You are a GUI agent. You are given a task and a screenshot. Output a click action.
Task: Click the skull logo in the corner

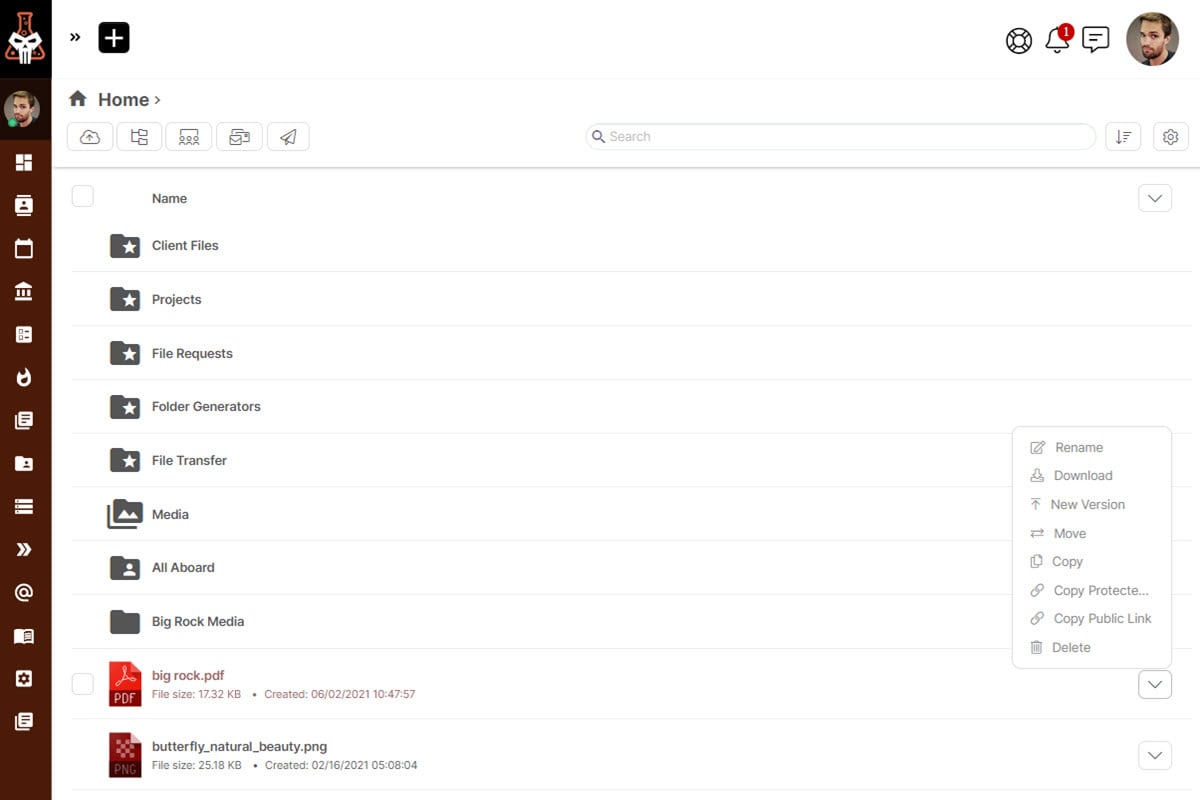tap(25, 39)
